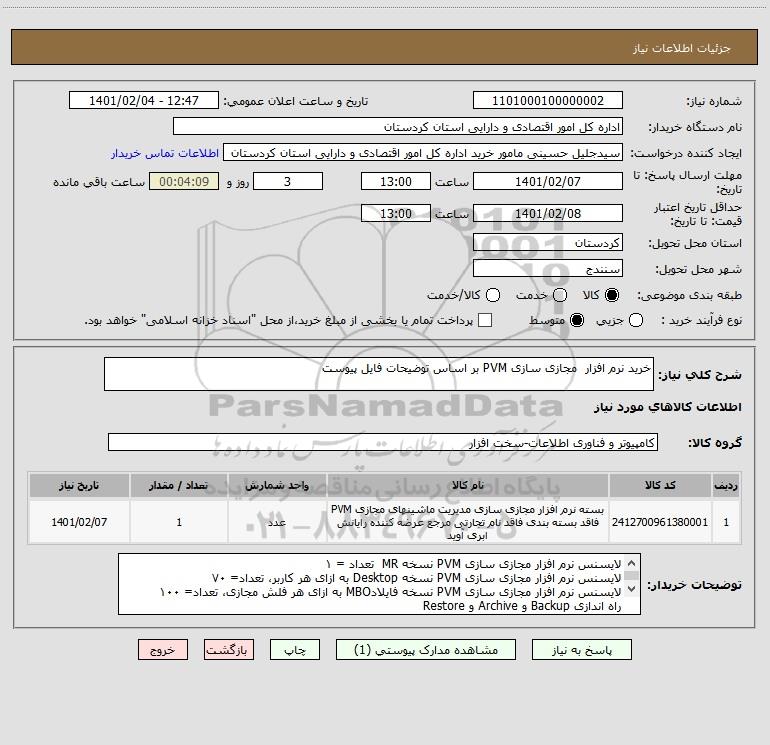The image size is (770, 745).
Task: Click the remaining time 00:04:09 field
Action: (184, 181)
